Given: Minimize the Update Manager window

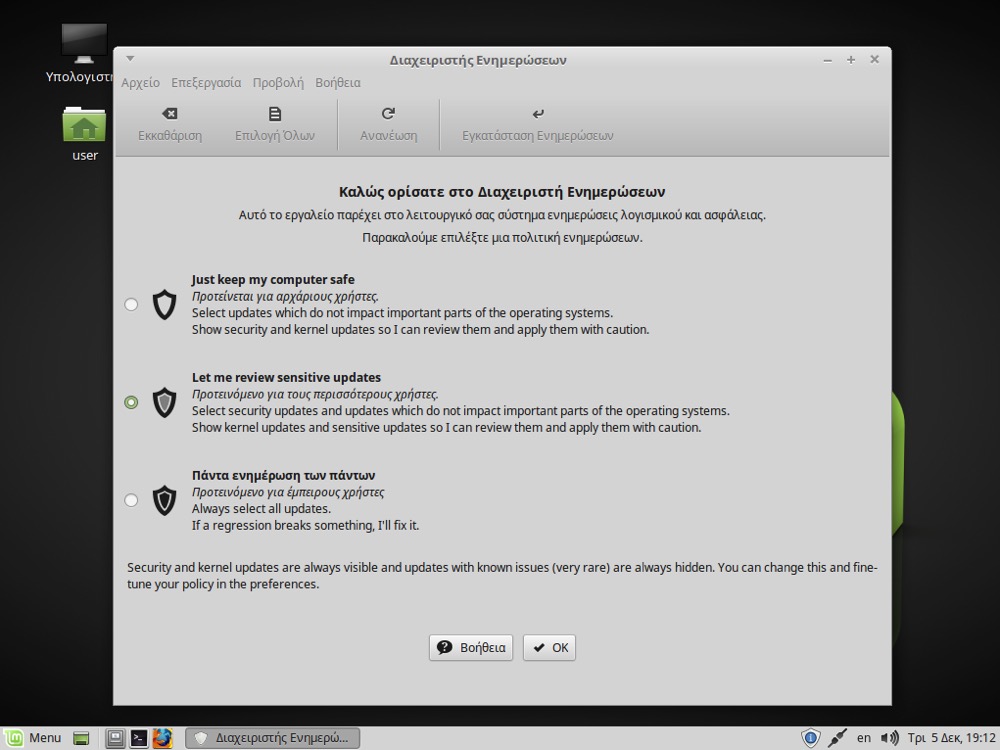Looking at the screenshot, I should click(x=828, y=60).
